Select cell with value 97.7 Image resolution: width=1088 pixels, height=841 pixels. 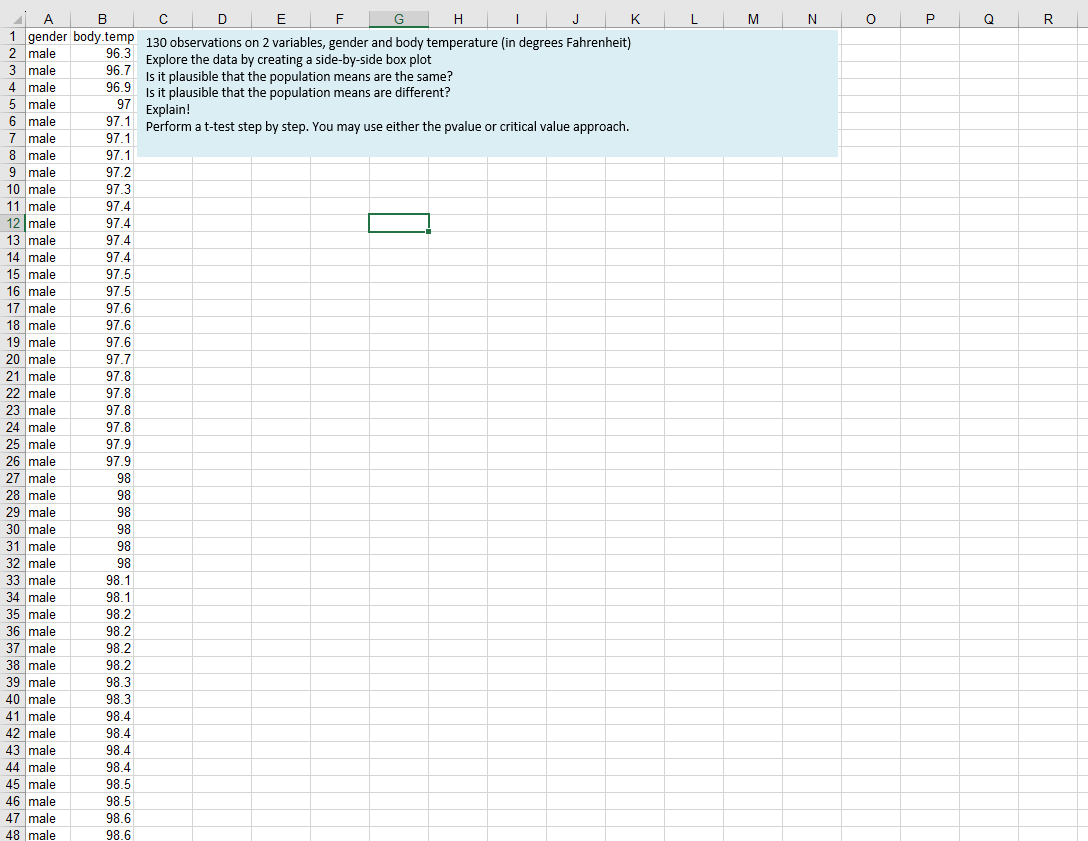coord(102,359)
